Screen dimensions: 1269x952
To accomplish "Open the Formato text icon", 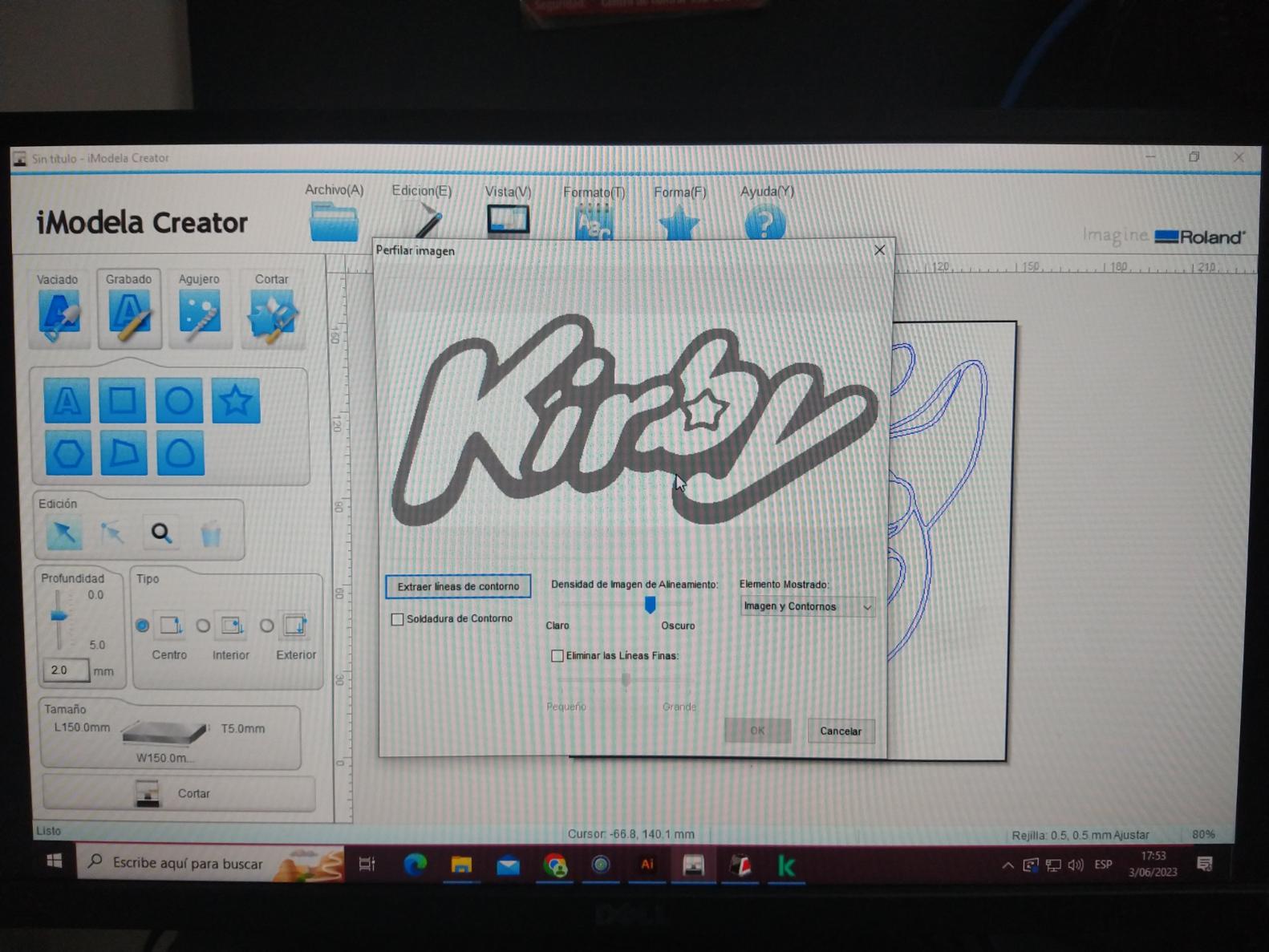I will pyautogui.click(x=594, y=223).
